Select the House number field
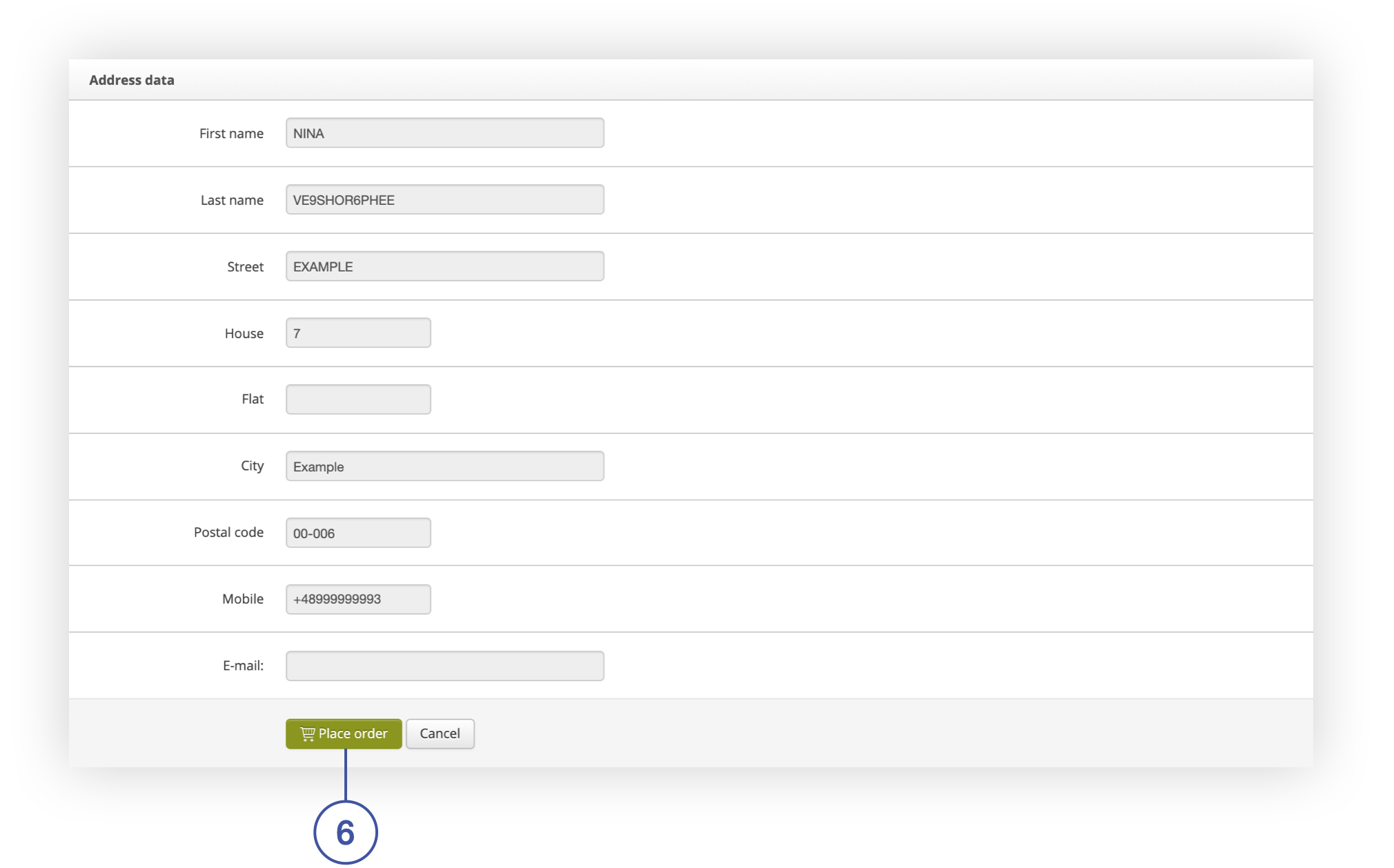 coord(358,333)
